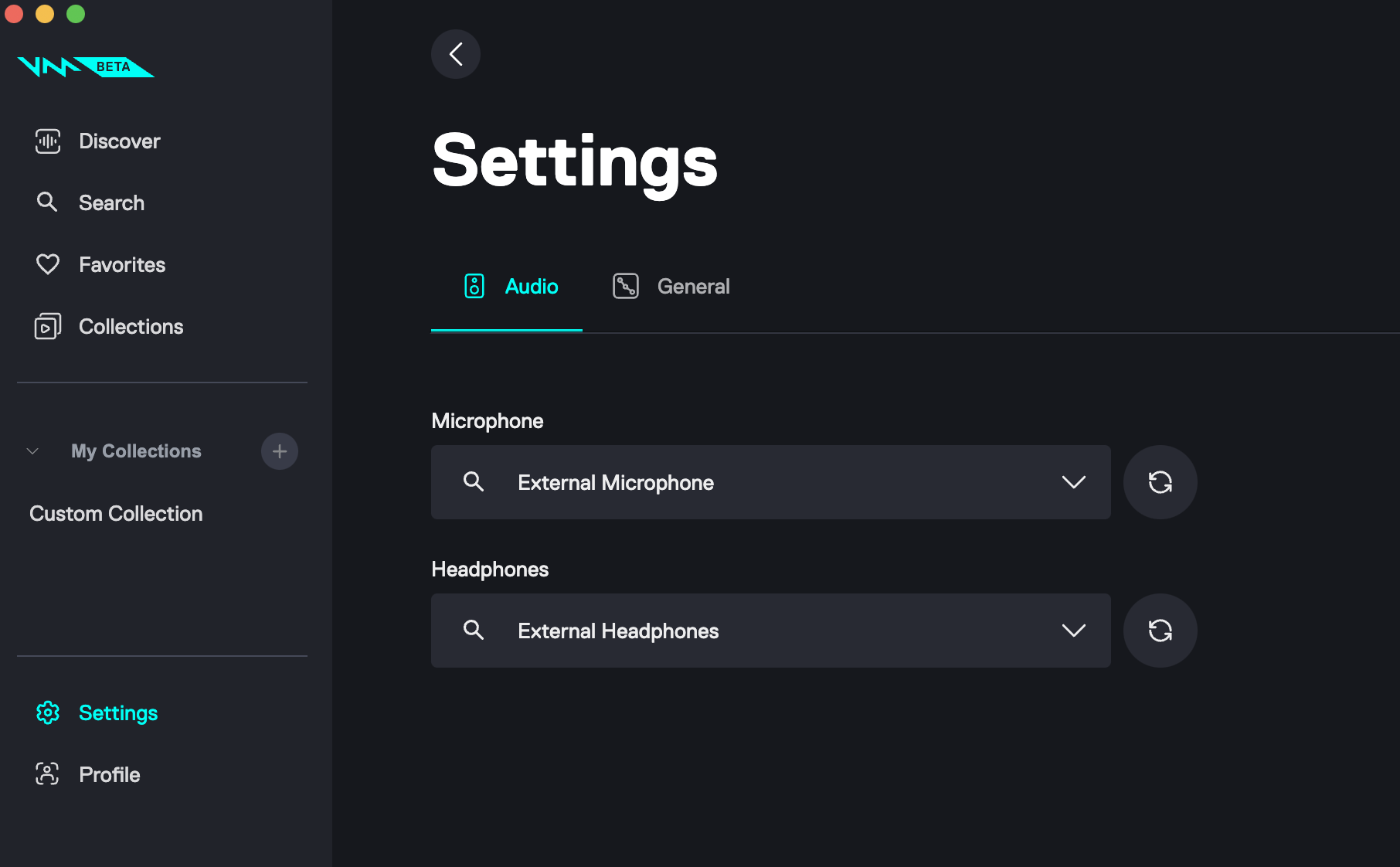Screen dimensions: 1400x867
Task: Click the add collection plus icon
Action: 280,451
